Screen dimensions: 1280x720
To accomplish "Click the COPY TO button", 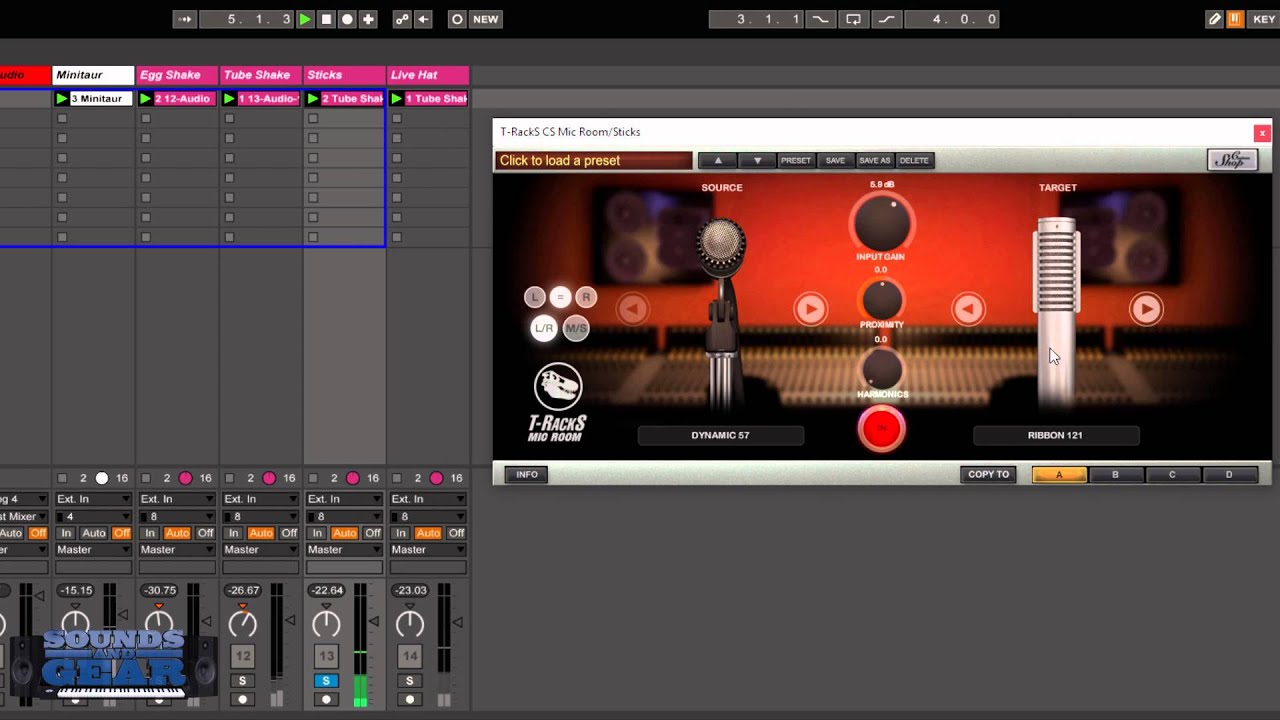I will pos(989,475).
